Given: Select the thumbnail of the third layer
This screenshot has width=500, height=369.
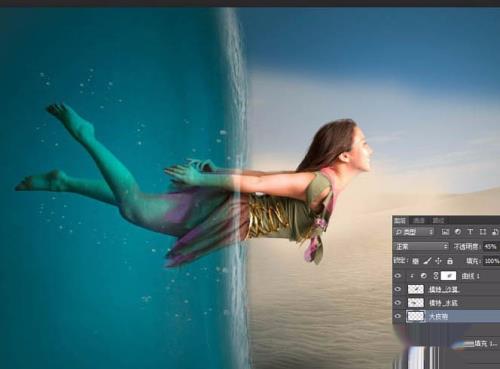Looking at the screenshot, I should (416, 303).
